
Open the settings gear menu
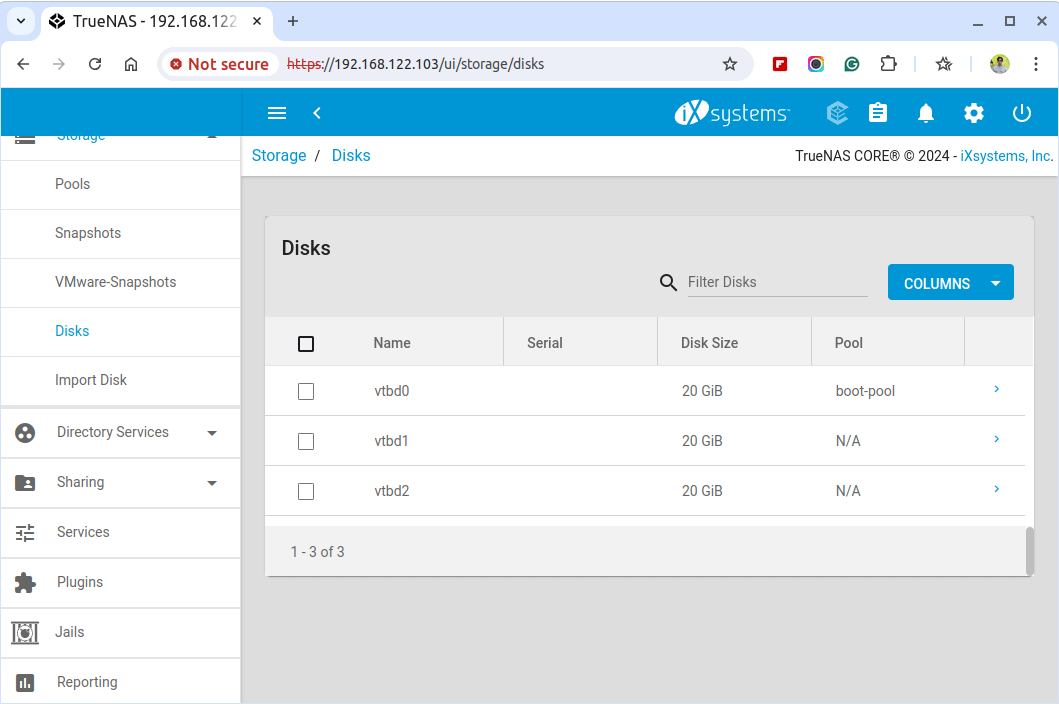[x=973, y=113]
